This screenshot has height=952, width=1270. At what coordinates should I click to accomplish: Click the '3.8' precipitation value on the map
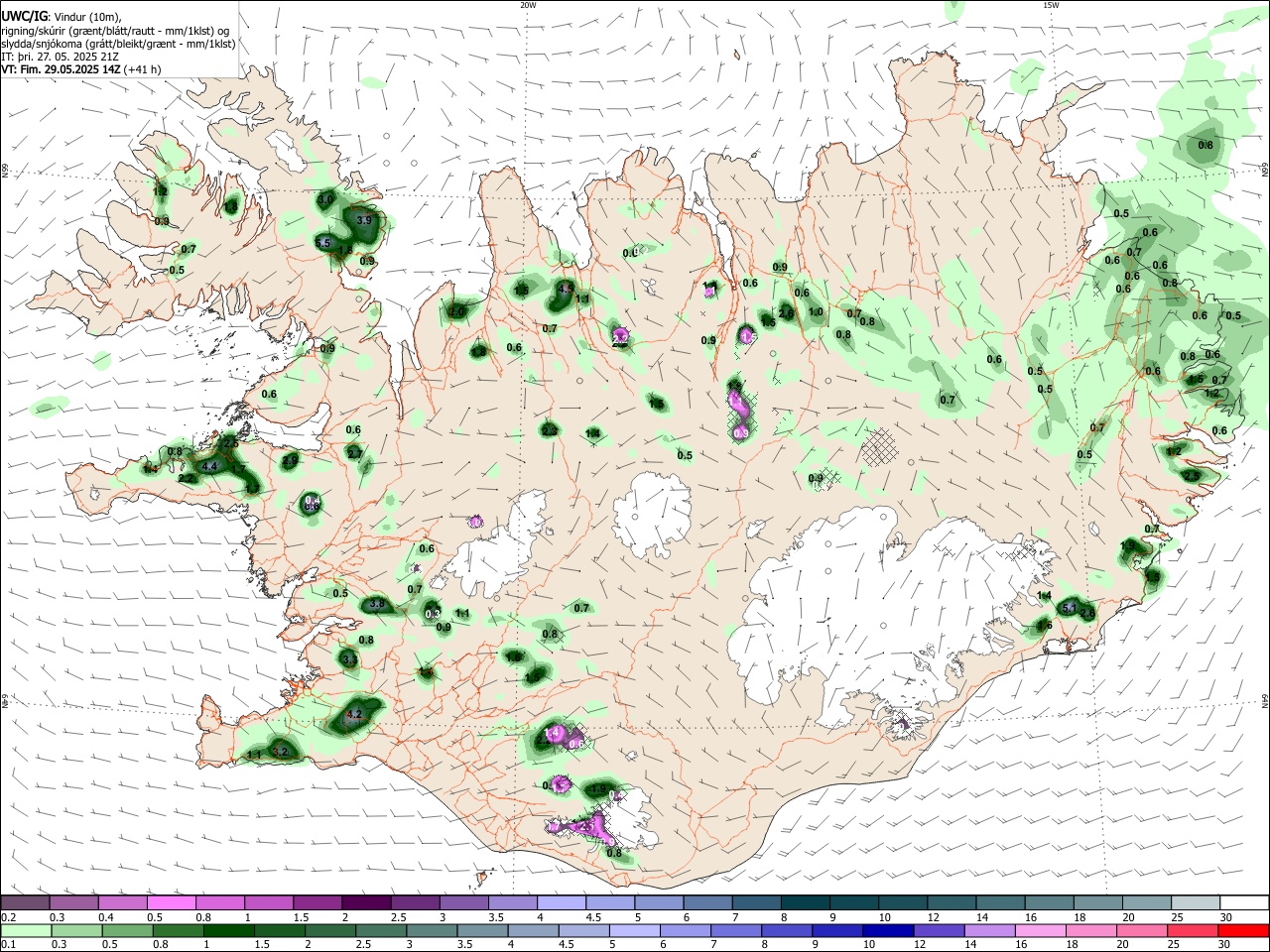pos(376,603)
